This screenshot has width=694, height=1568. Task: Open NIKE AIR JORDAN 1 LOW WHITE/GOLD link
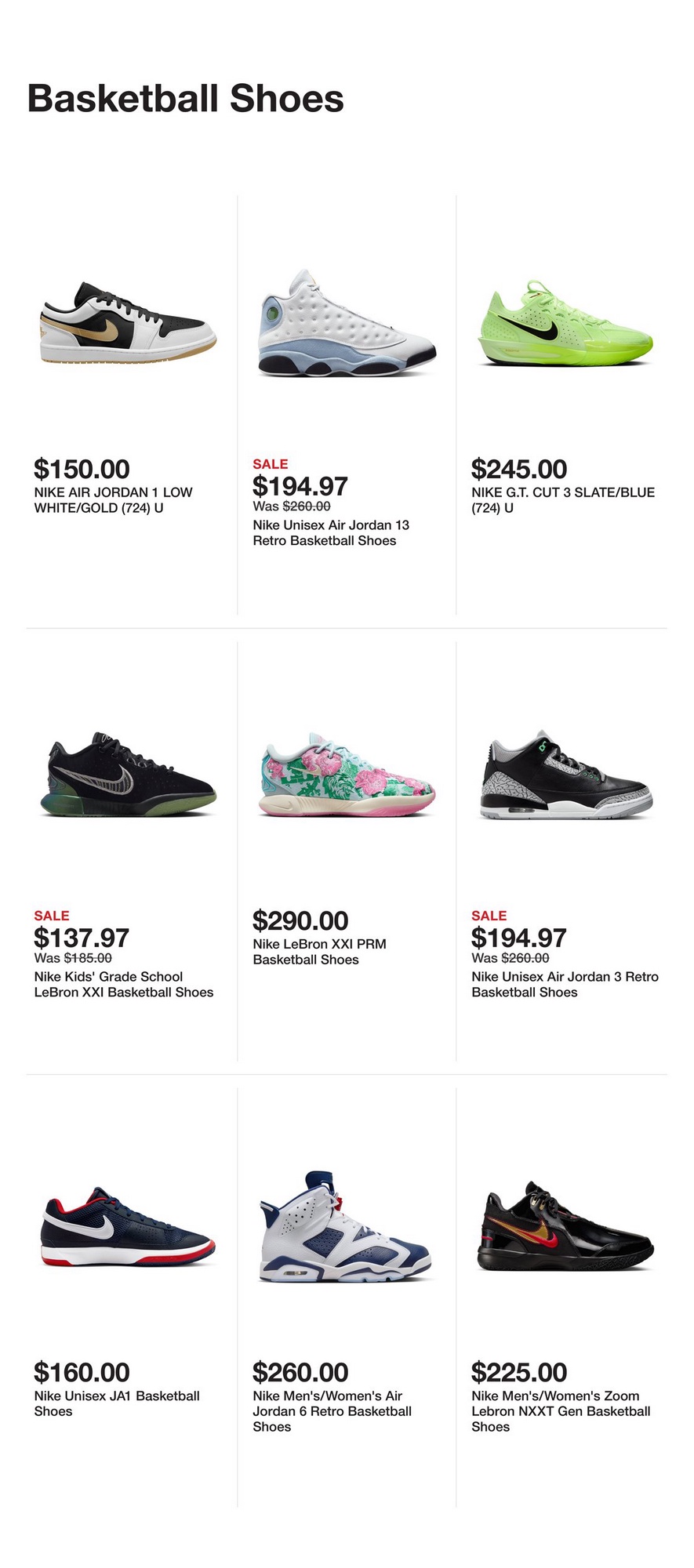click(x=113, y=500)
